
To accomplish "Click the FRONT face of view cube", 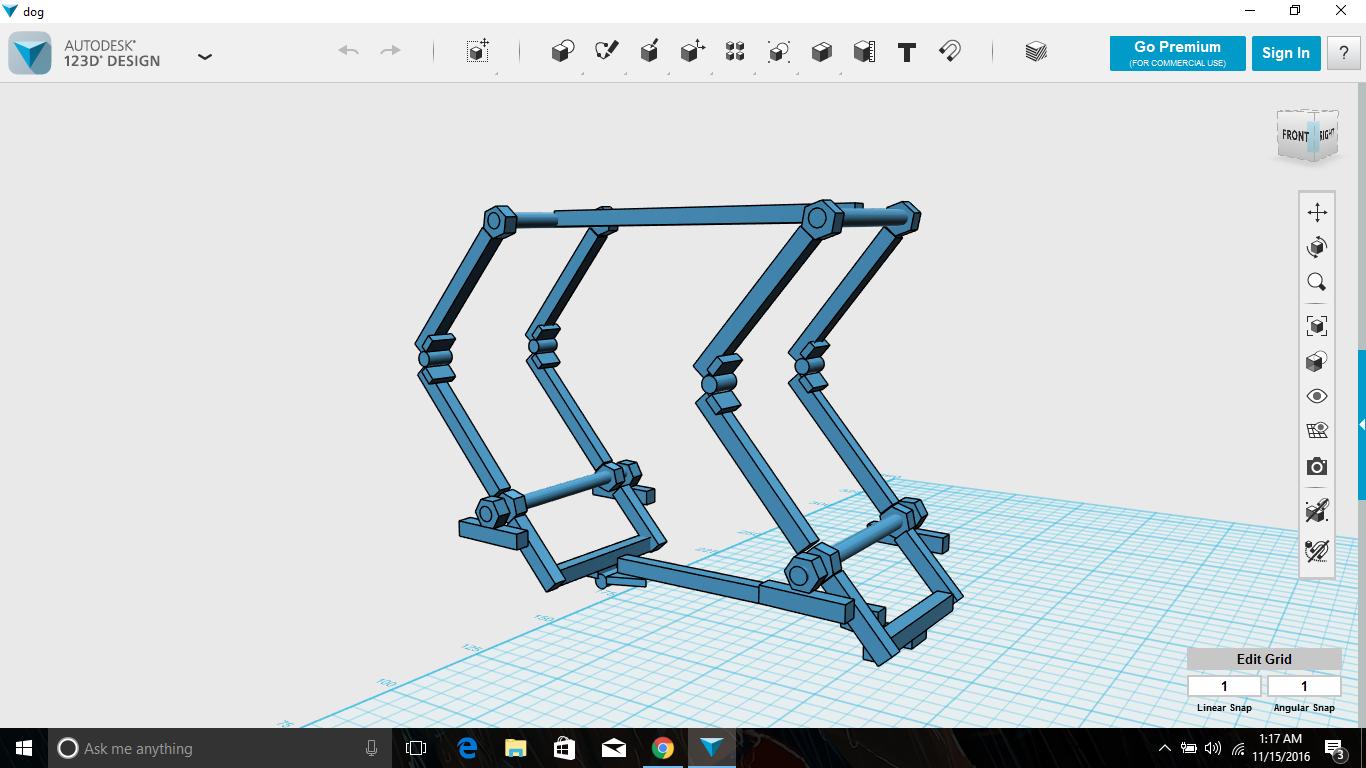I will [1295, 135].
